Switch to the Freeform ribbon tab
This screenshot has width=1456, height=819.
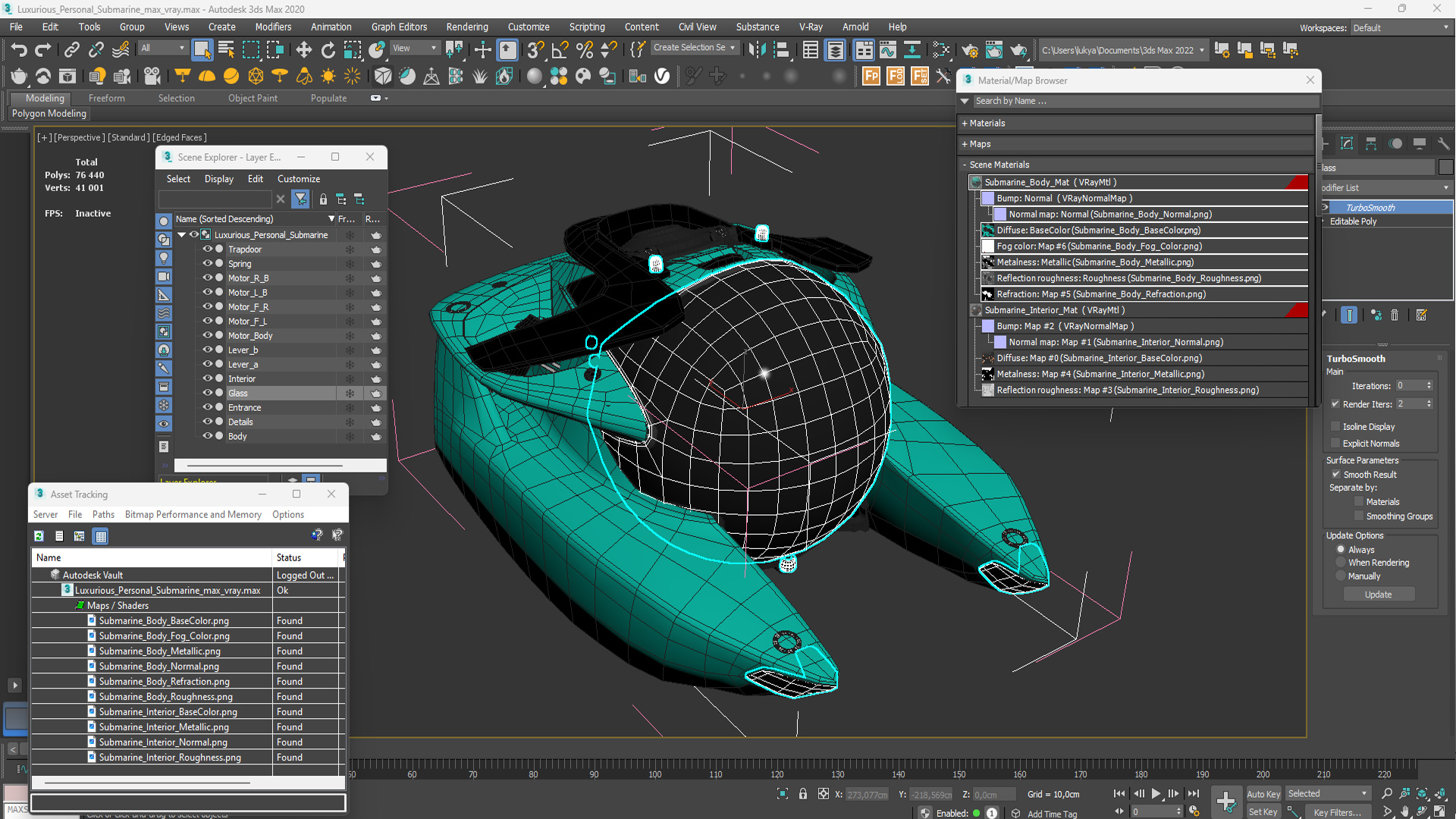click(106, 99)
